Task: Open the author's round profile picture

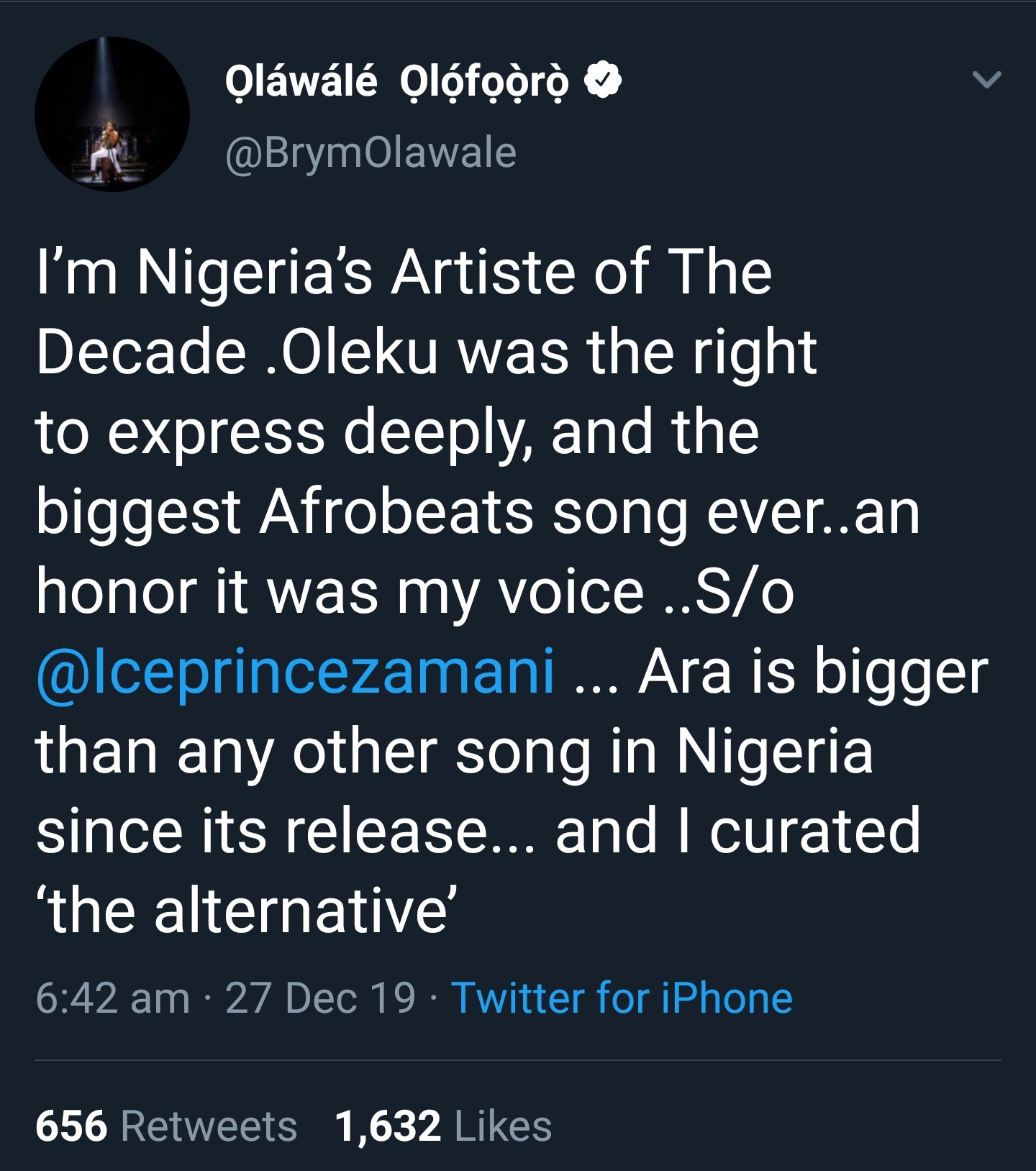Action: pos(112,114)
